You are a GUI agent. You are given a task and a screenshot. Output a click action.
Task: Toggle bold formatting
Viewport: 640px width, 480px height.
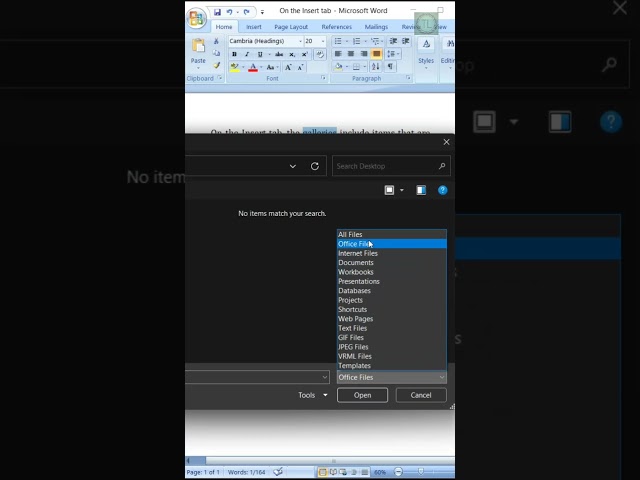tap(234, 54)
